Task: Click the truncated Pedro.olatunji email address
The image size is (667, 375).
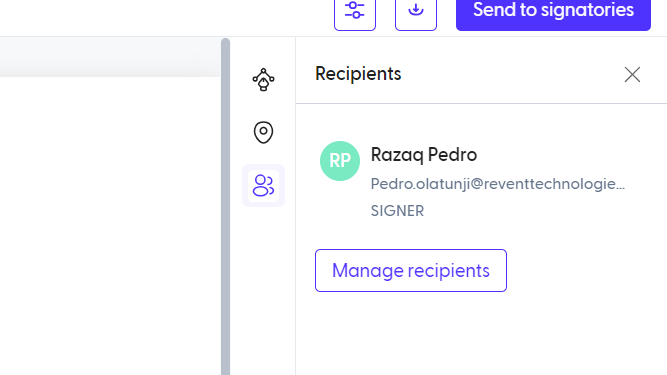Action: coord(498,184)
